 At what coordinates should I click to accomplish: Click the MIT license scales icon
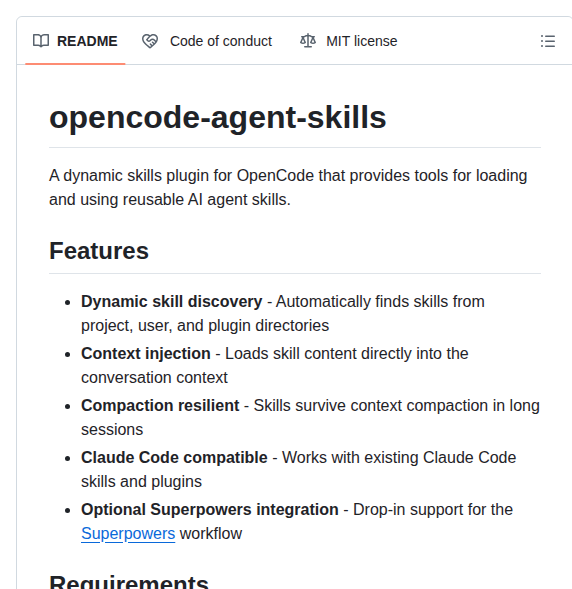point(308,41)
